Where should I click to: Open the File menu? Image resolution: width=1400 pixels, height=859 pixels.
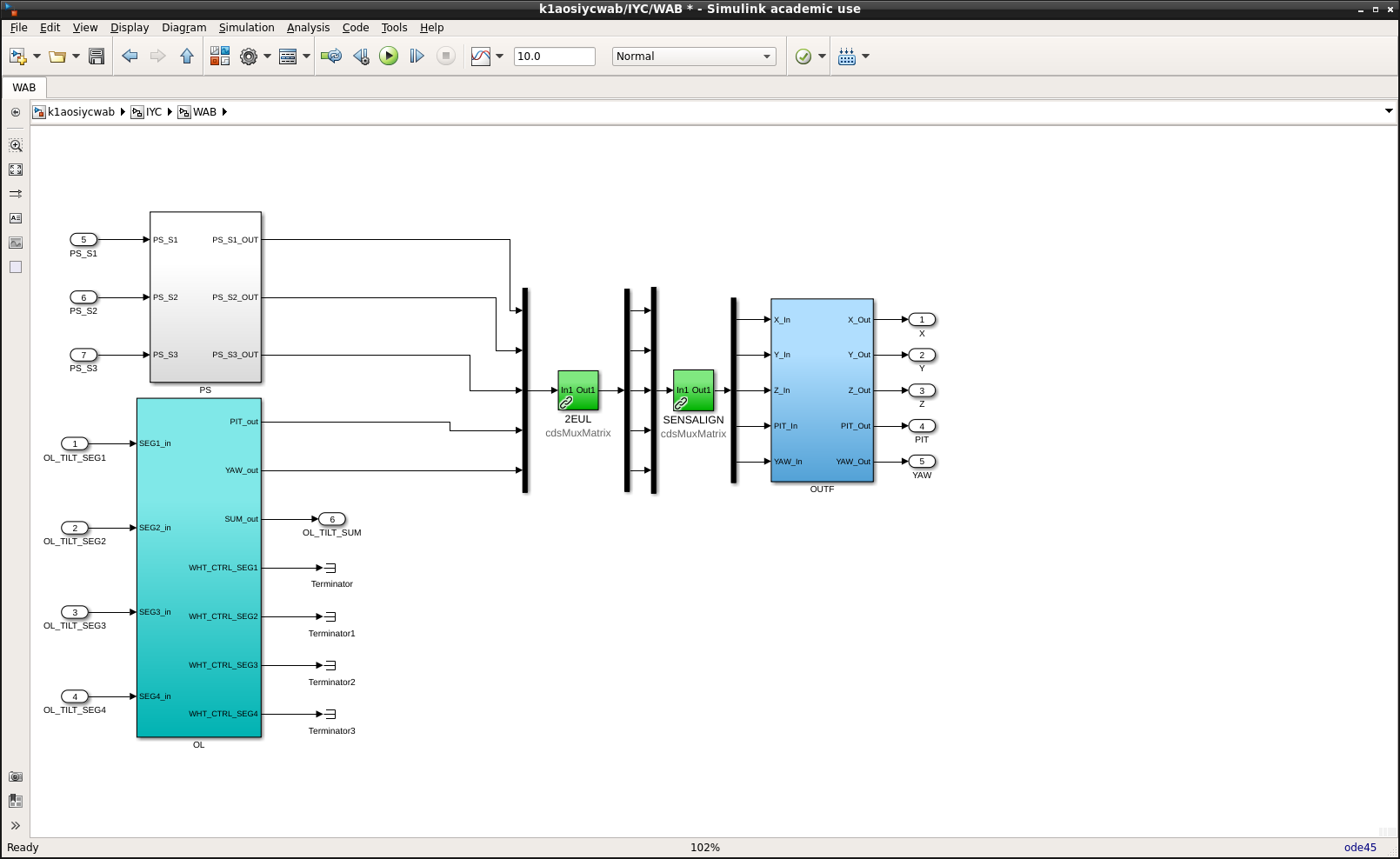point(18,28)
